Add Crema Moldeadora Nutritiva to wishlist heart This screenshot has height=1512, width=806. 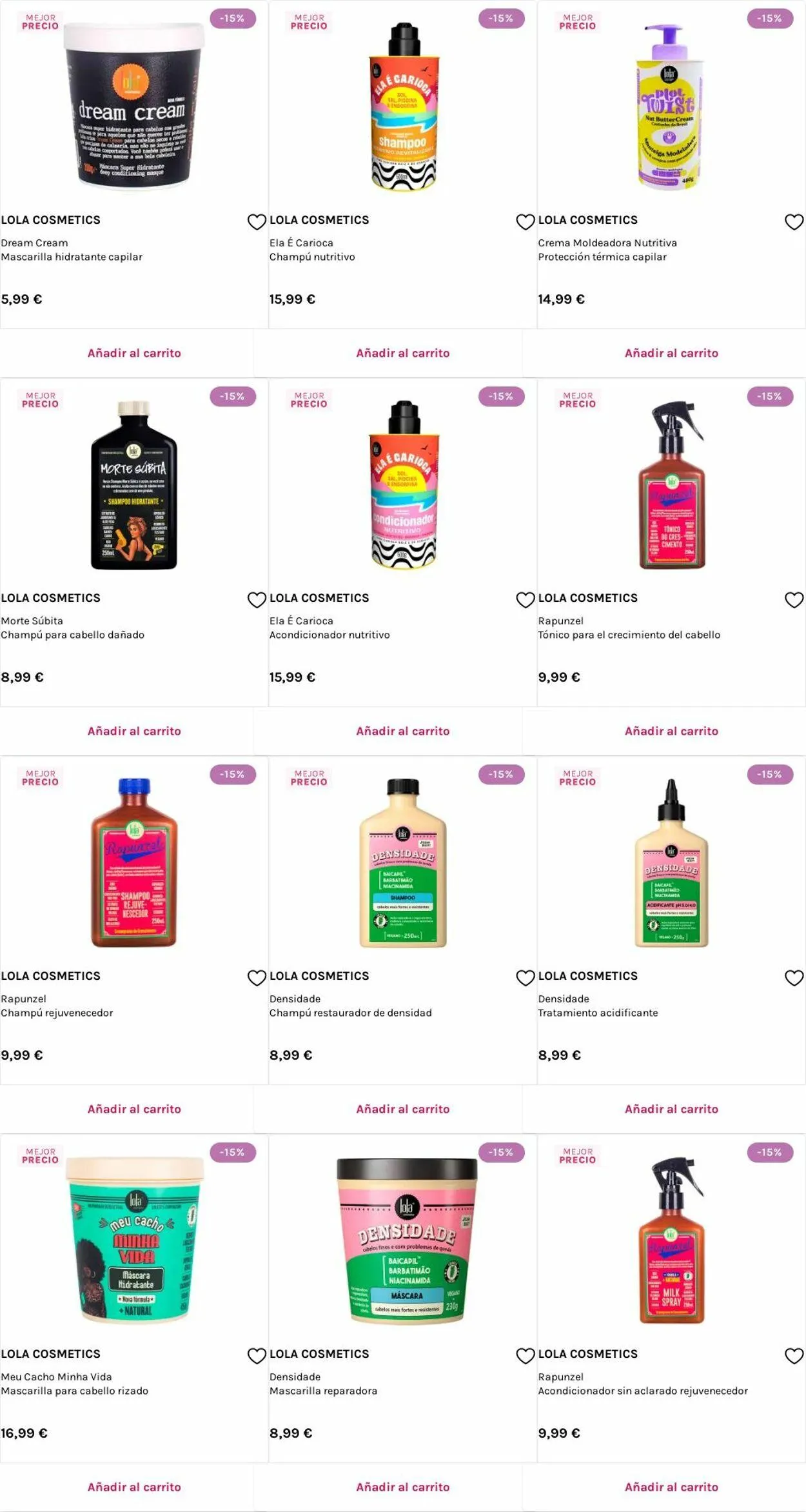(x=794, y=222)
